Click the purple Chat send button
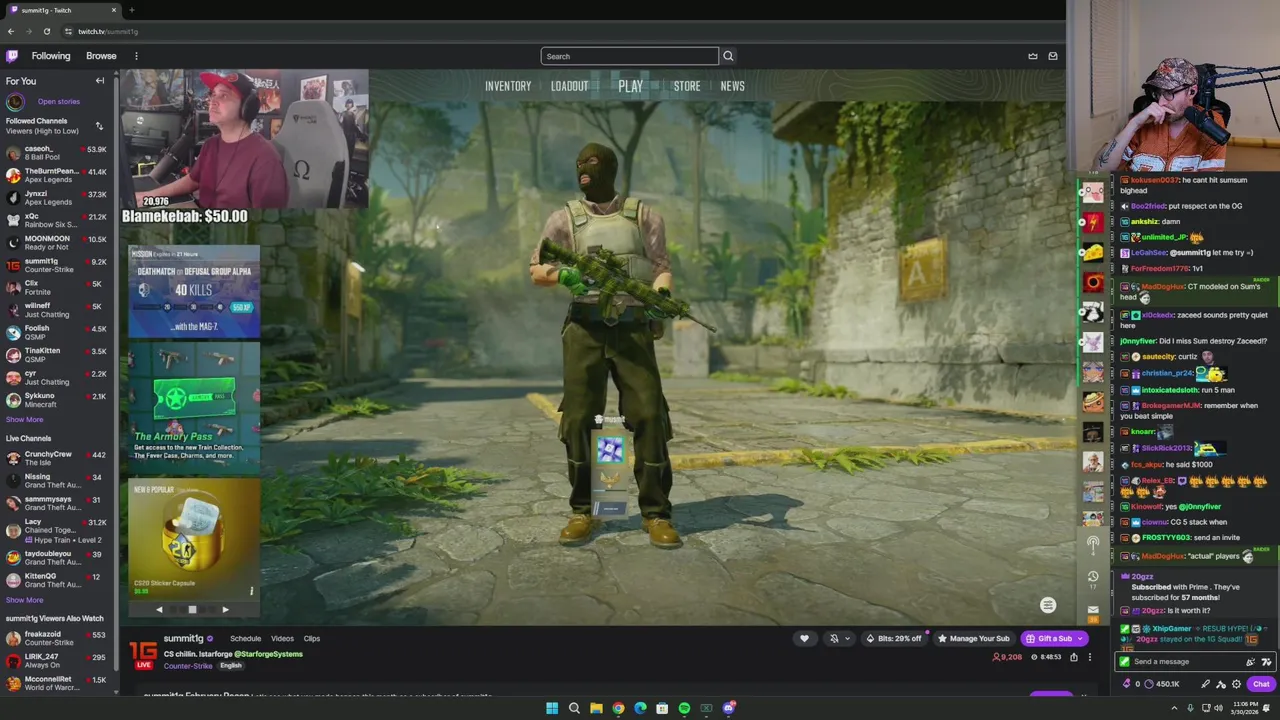This screenshot has height=720, width=1280. tap(1261, 684)
